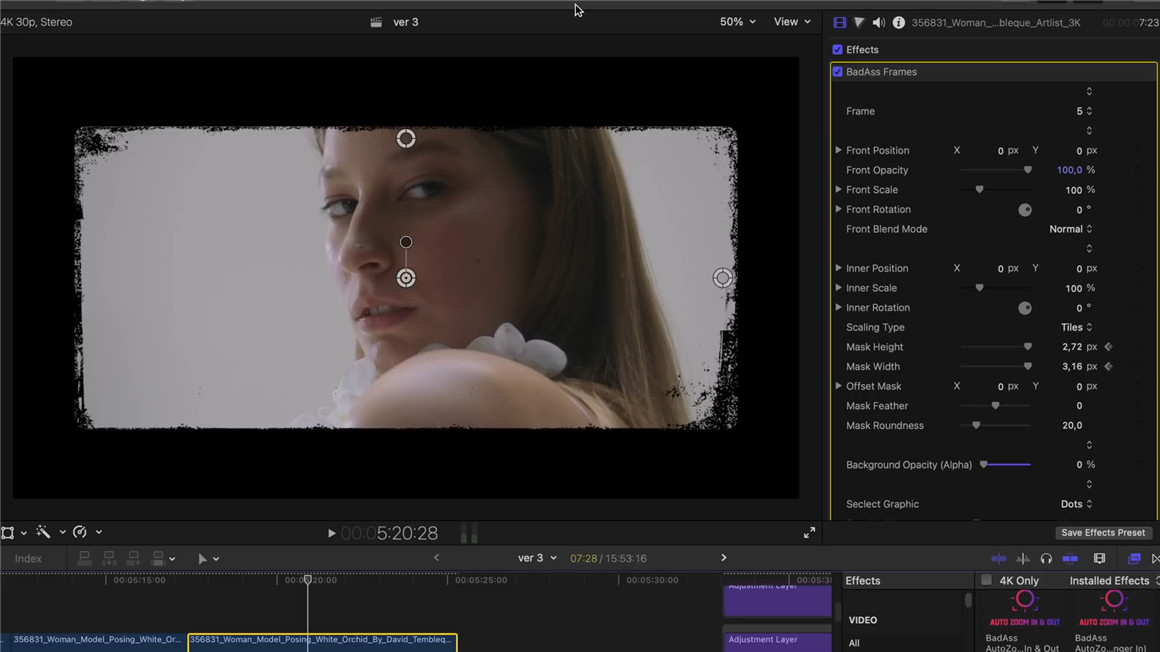The height and width of the screenshot is (652, 1160).
Task: Toggle video and audio skimming
Action: (998, 559)
